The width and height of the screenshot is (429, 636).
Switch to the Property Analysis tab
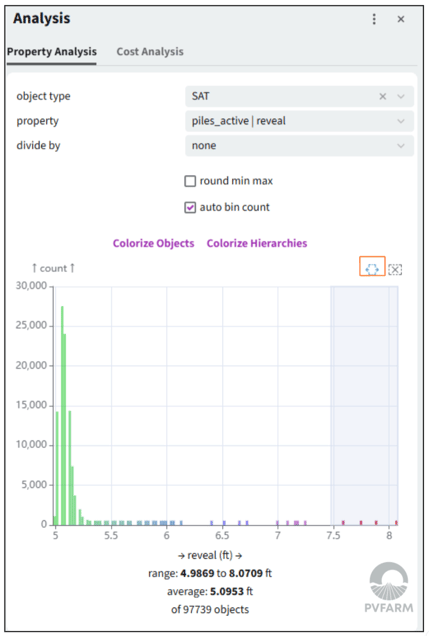tap(51, 52)
